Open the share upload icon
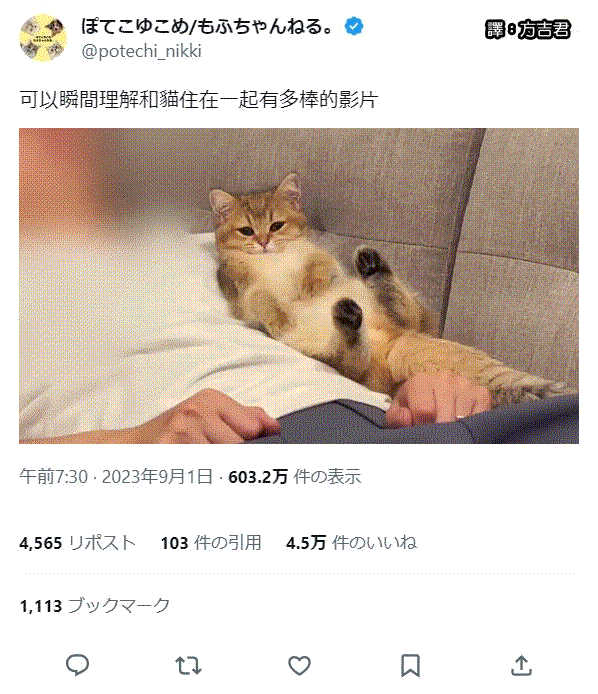 521,665
